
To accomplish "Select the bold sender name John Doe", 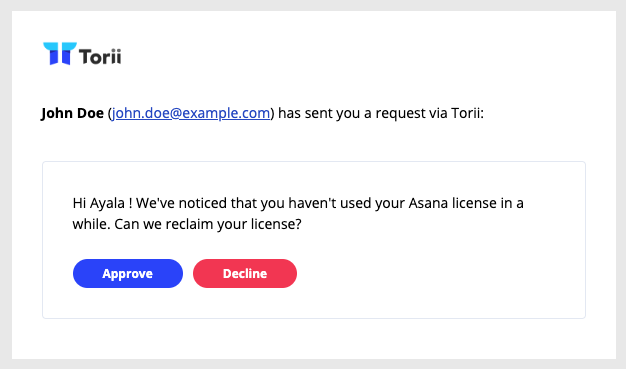I will tap(72, 113).
